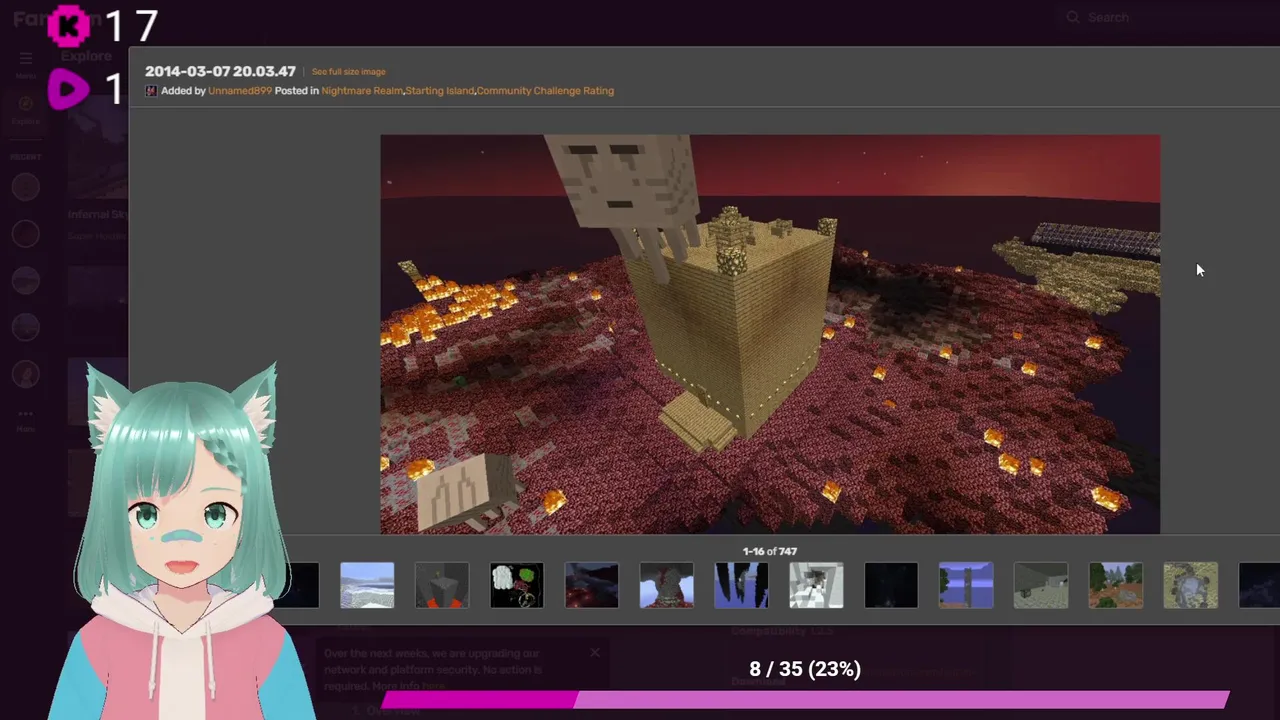
Task: Open the hamburger Menu icon in background sidebar
Action: point(26,58)
